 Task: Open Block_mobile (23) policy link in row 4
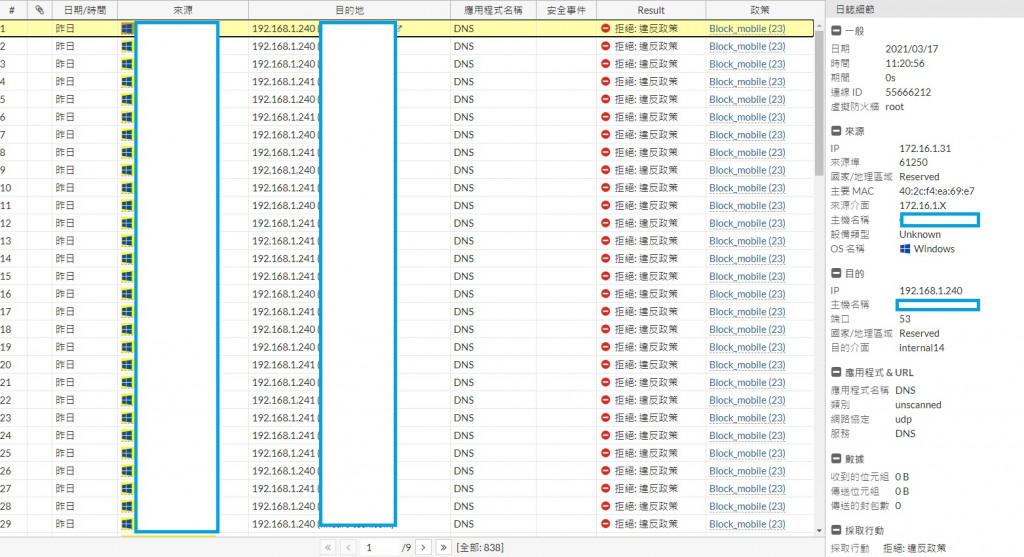click(747, 82)
